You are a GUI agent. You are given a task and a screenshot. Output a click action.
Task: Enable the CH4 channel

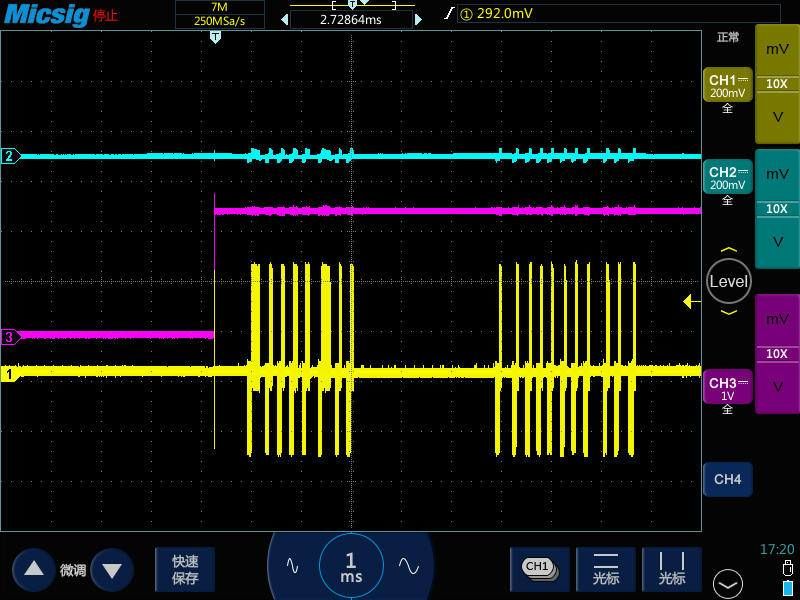point(727,480)
